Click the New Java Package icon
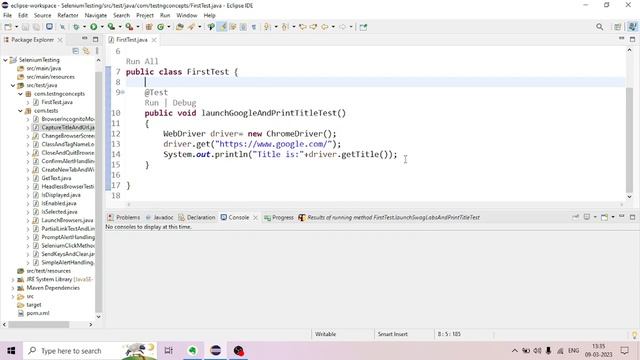 pyautogui.click(x=149, y=27)
